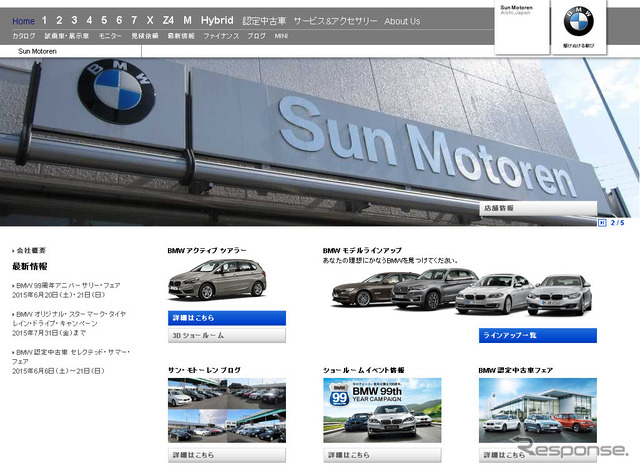Open the 3 Series menu
This screenshot has height=469, width=640.
coord(74,20)
